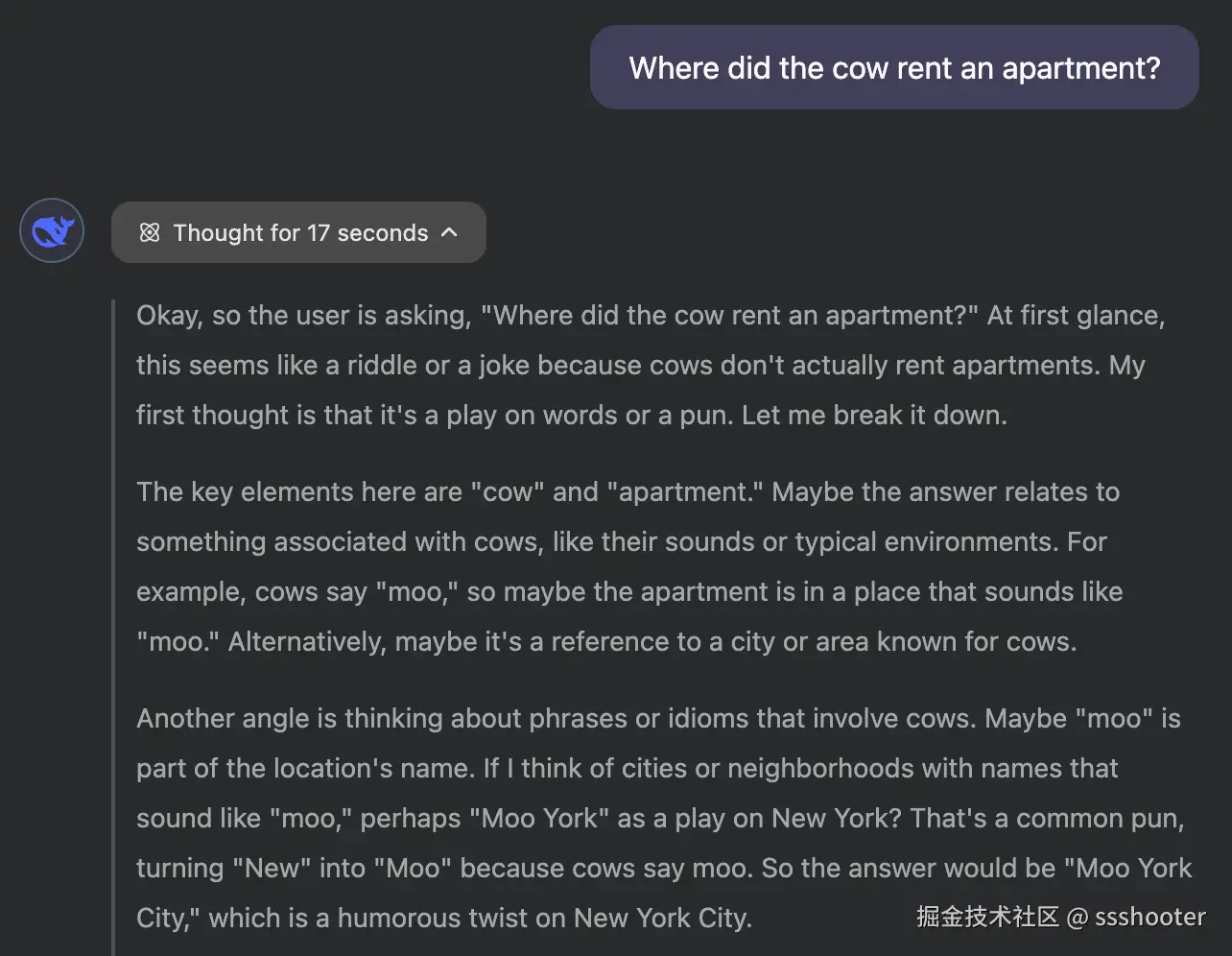This screenshot has height=956, width=1232.
Task: Click the "Thought for 17 seconds" text
Action: tap(300, 232)
